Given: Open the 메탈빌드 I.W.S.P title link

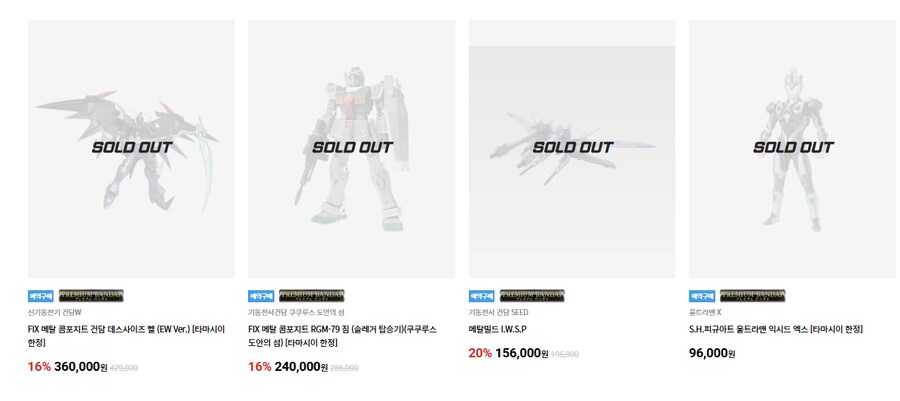Looking at the screenshot, I should (498, 329).
